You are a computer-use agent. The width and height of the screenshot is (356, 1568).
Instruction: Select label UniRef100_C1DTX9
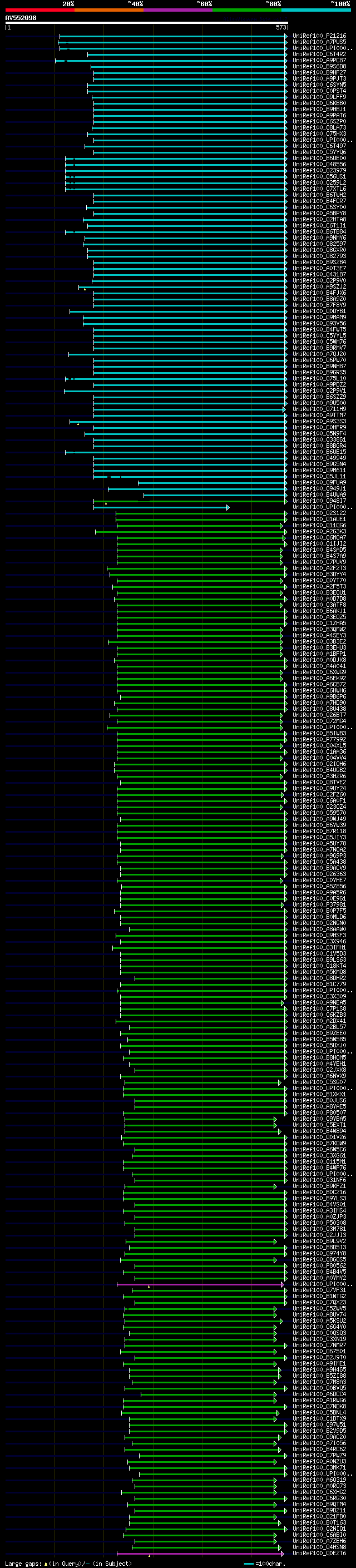[x=319, y=1418]
